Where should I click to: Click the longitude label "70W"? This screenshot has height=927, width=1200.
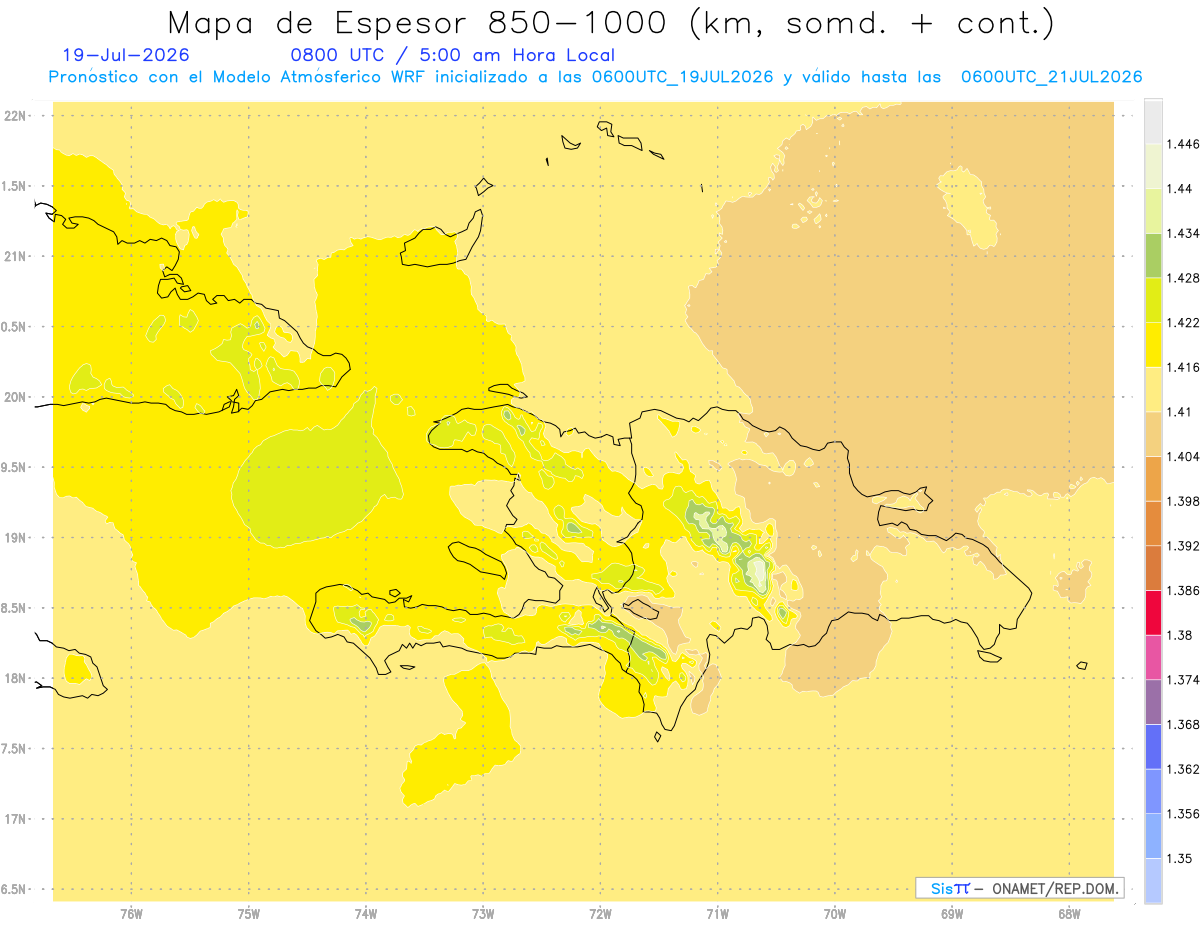[835, 914]
